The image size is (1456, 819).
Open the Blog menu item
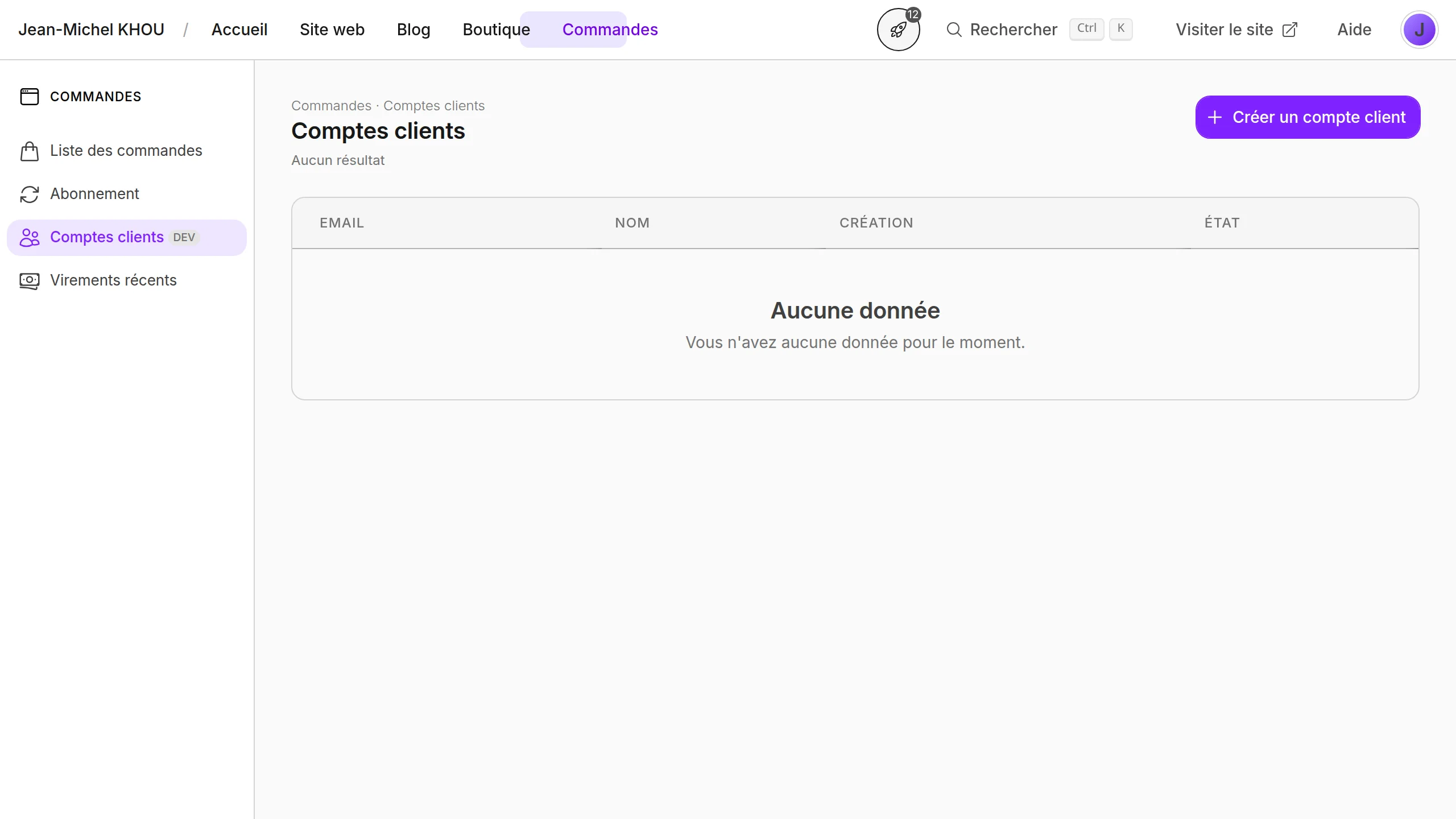tap(413, 30)
